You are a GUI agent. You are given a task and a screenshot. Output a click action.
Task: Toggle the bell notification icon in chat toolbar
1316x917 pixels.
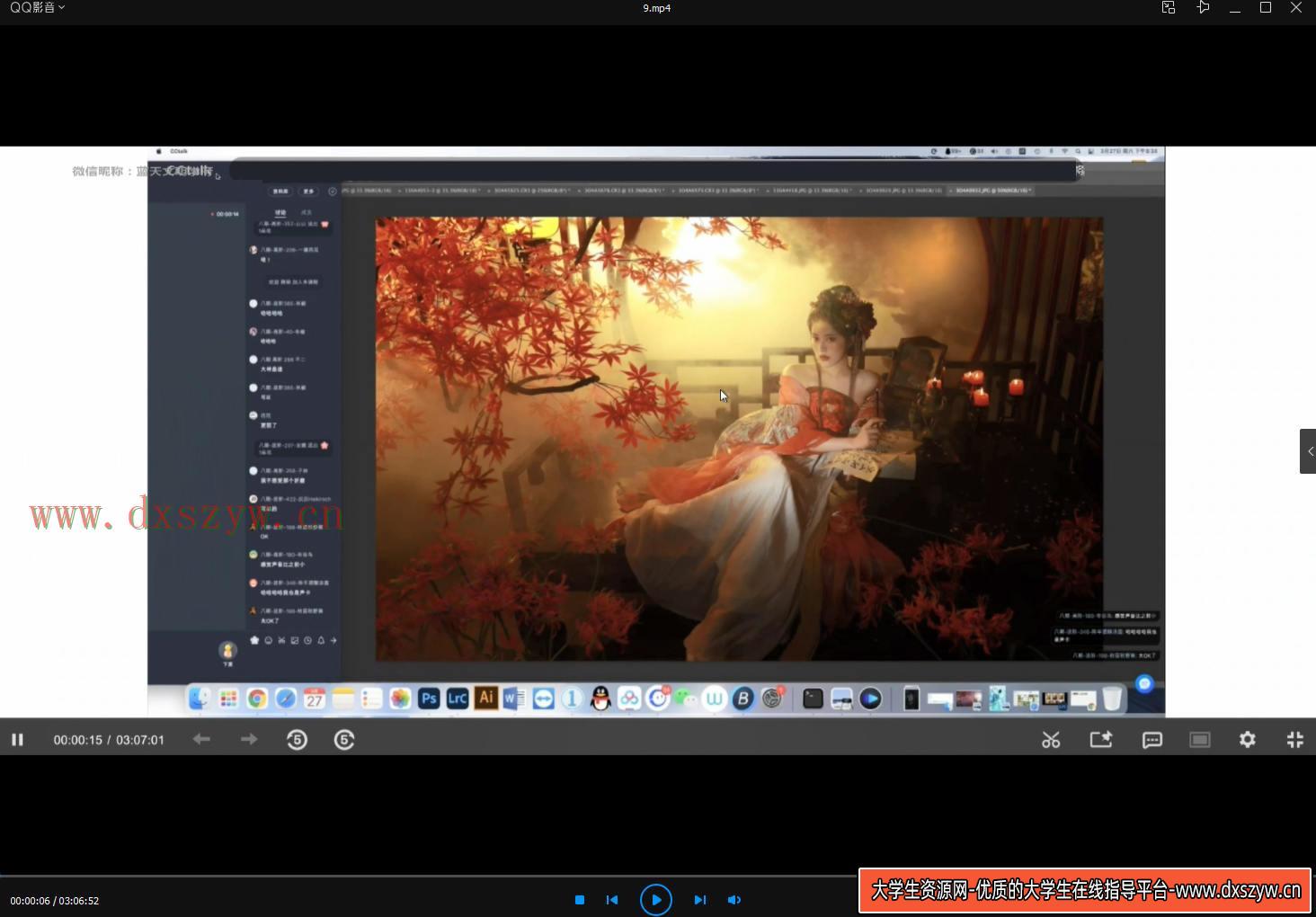pos(321,640)
